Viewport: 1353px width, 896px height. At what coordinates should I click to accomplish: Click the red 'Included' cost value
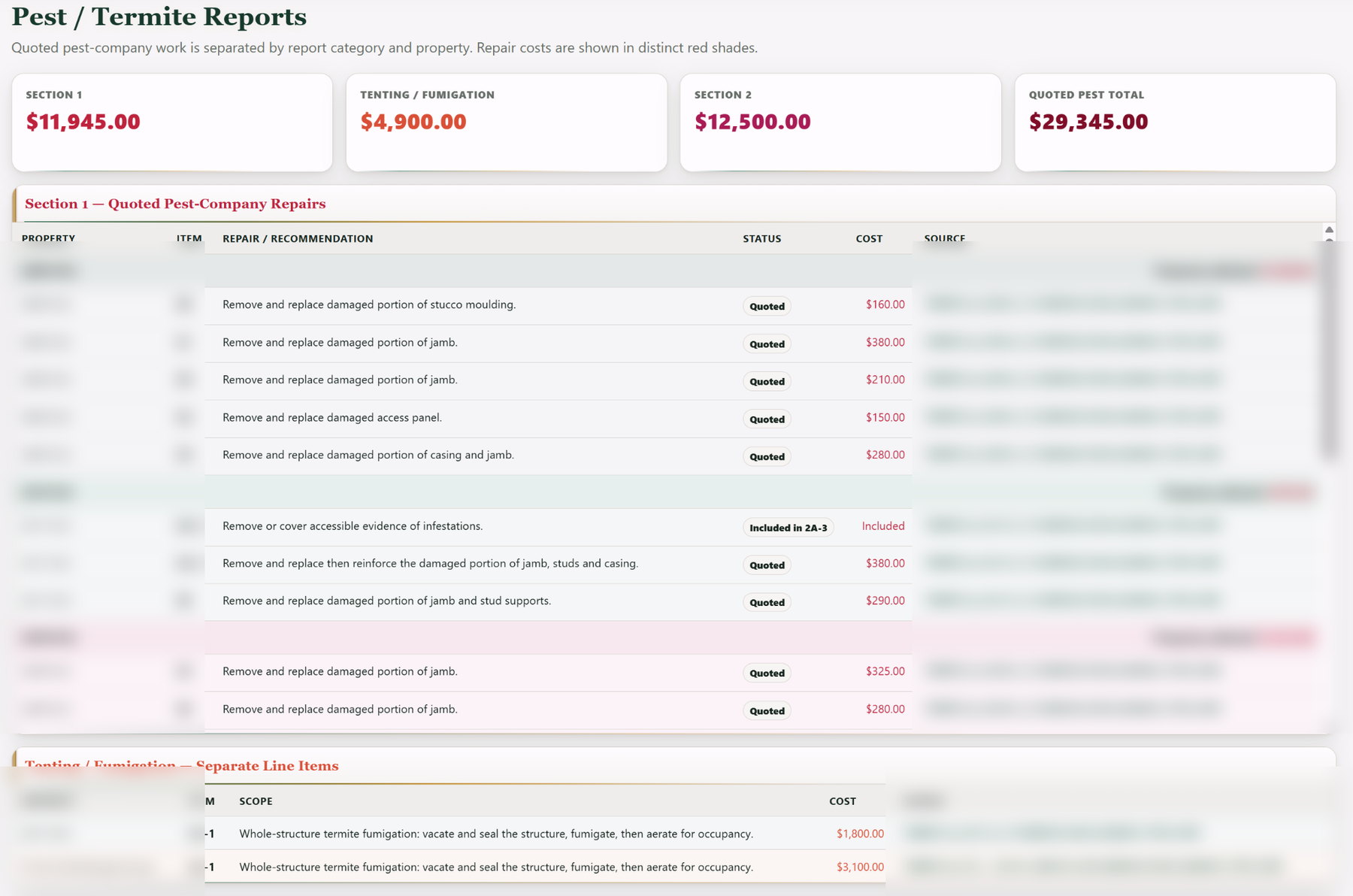click(x=883, y=526)
